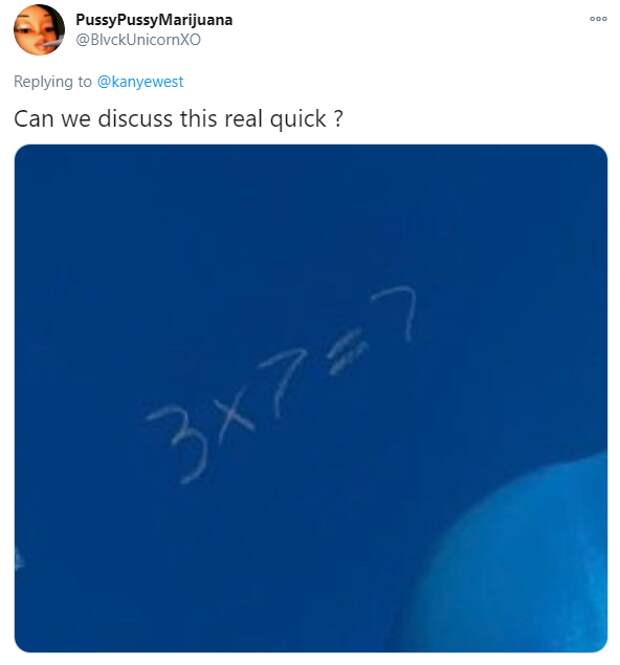Select the word 'this' in the tweet
The width and height of the screenshot is (620, 665).
pyautogui.click(x=198, y=118)
